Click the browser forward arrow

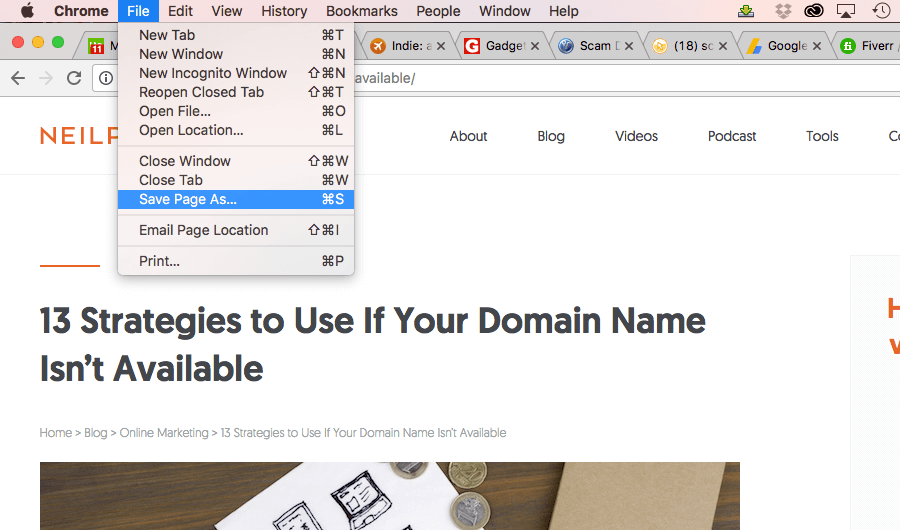(x=46, y=78)
